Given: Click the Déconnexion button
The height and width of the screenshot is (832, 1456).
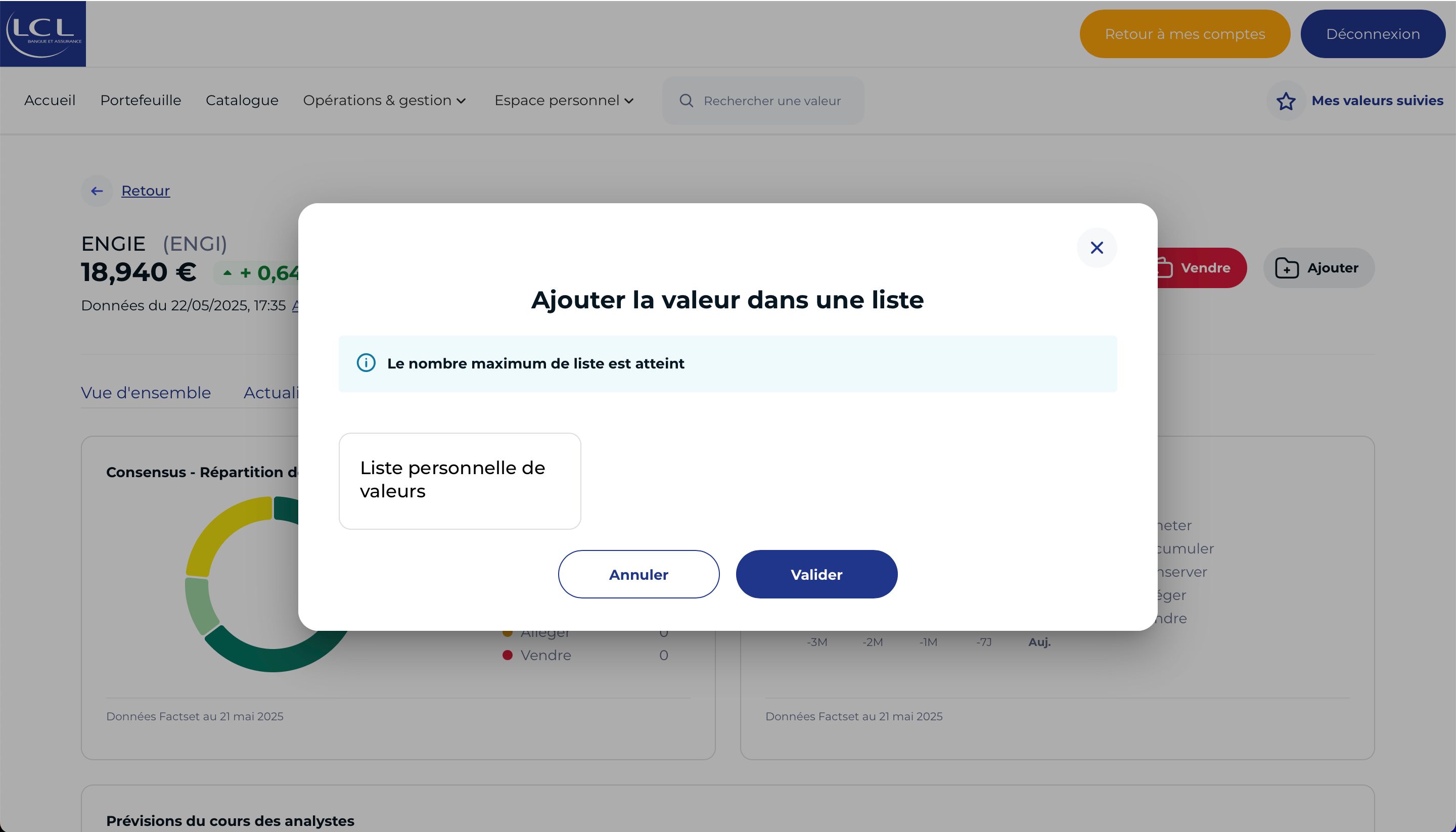Looking at the screenshot, I should click(1373, 34).
